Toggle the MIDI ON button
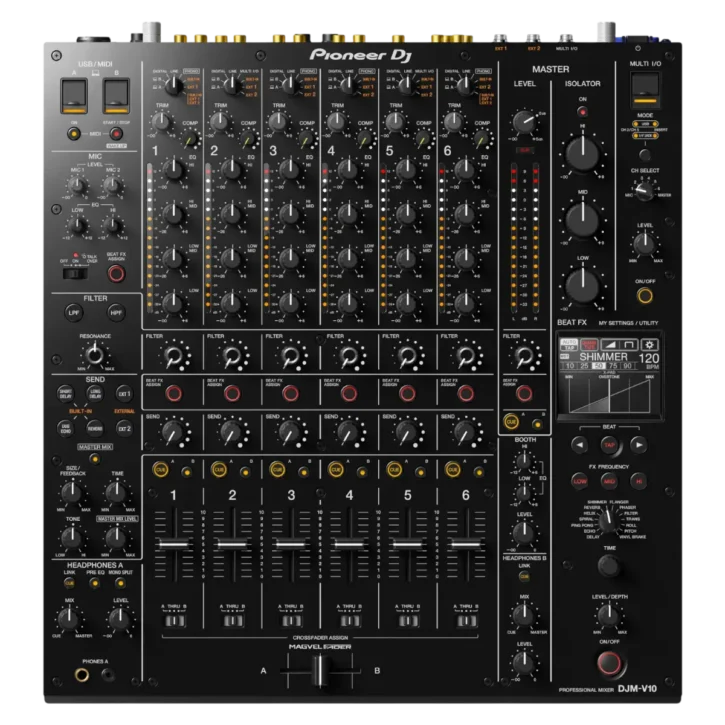725x725 pixels. click(74, 134)
